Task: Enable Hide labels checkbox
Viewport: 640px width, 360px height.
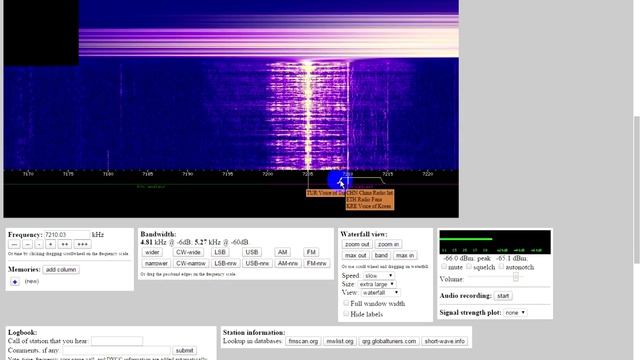Action: click(x=346, y=314)
